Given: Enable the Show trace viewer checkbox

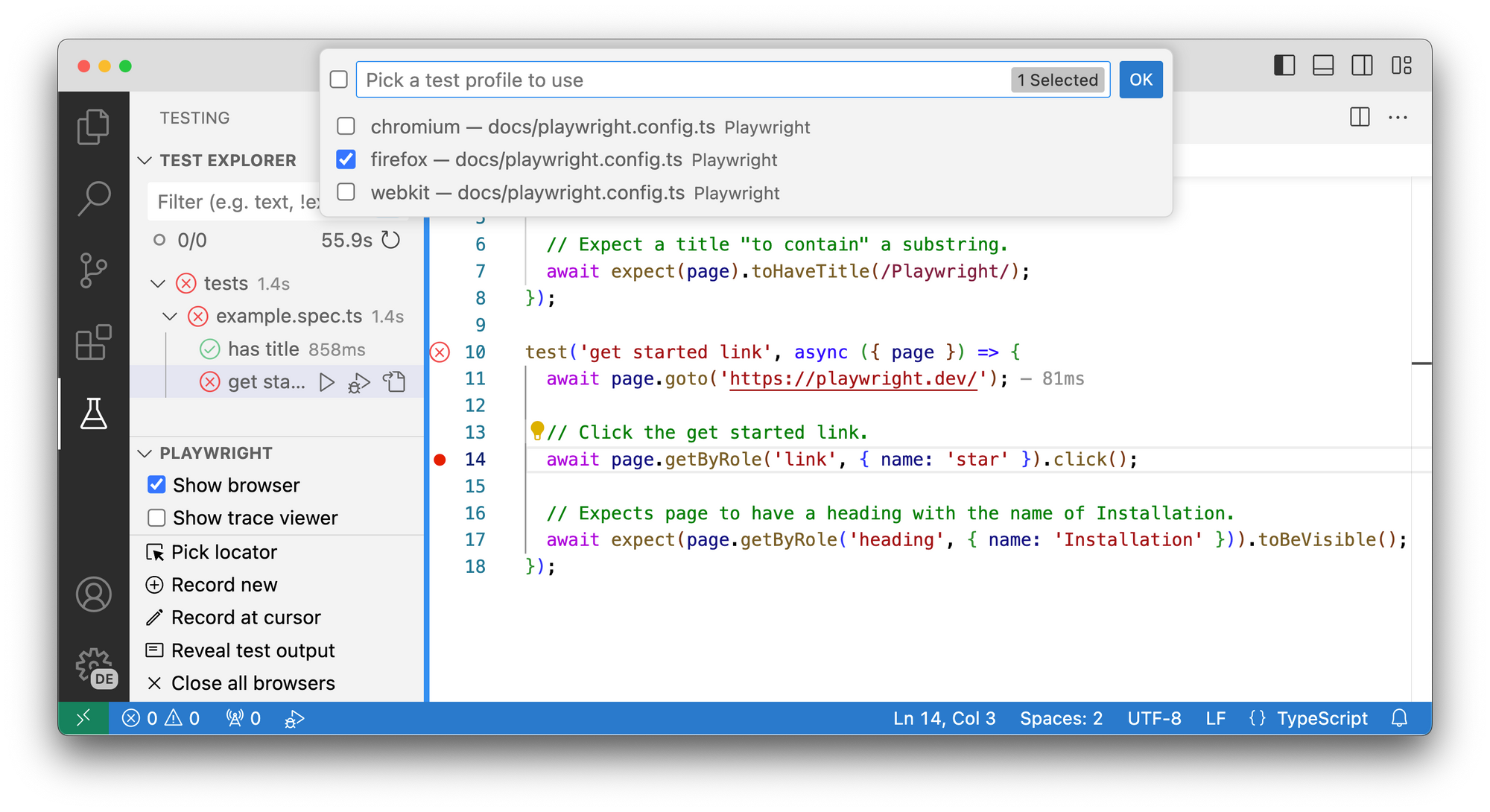Looking at the screenshot, I should tap(156, 518).
